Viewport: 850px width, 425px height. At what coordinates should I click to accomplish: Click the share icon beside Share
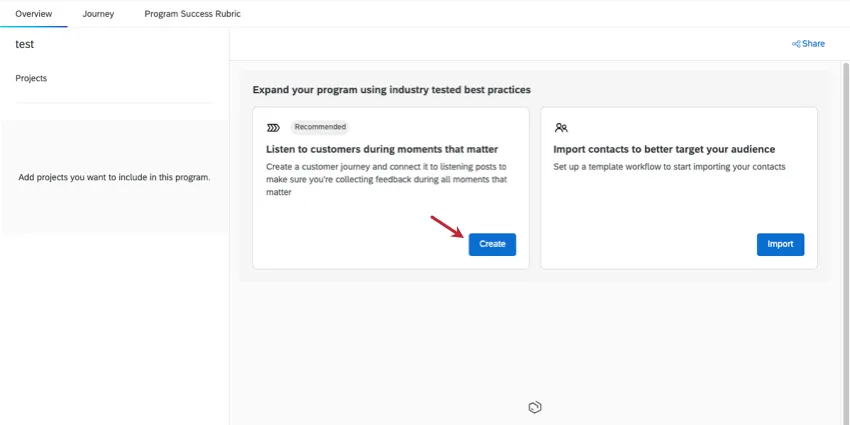(796, 44)
